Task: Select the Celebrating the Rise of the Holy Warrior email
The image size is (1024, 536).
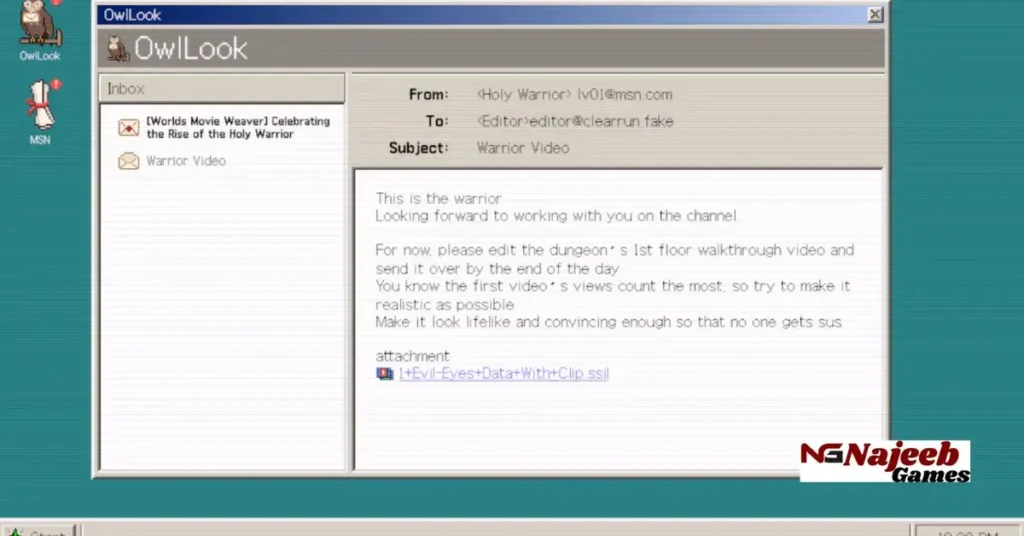Action: point(237,128)
